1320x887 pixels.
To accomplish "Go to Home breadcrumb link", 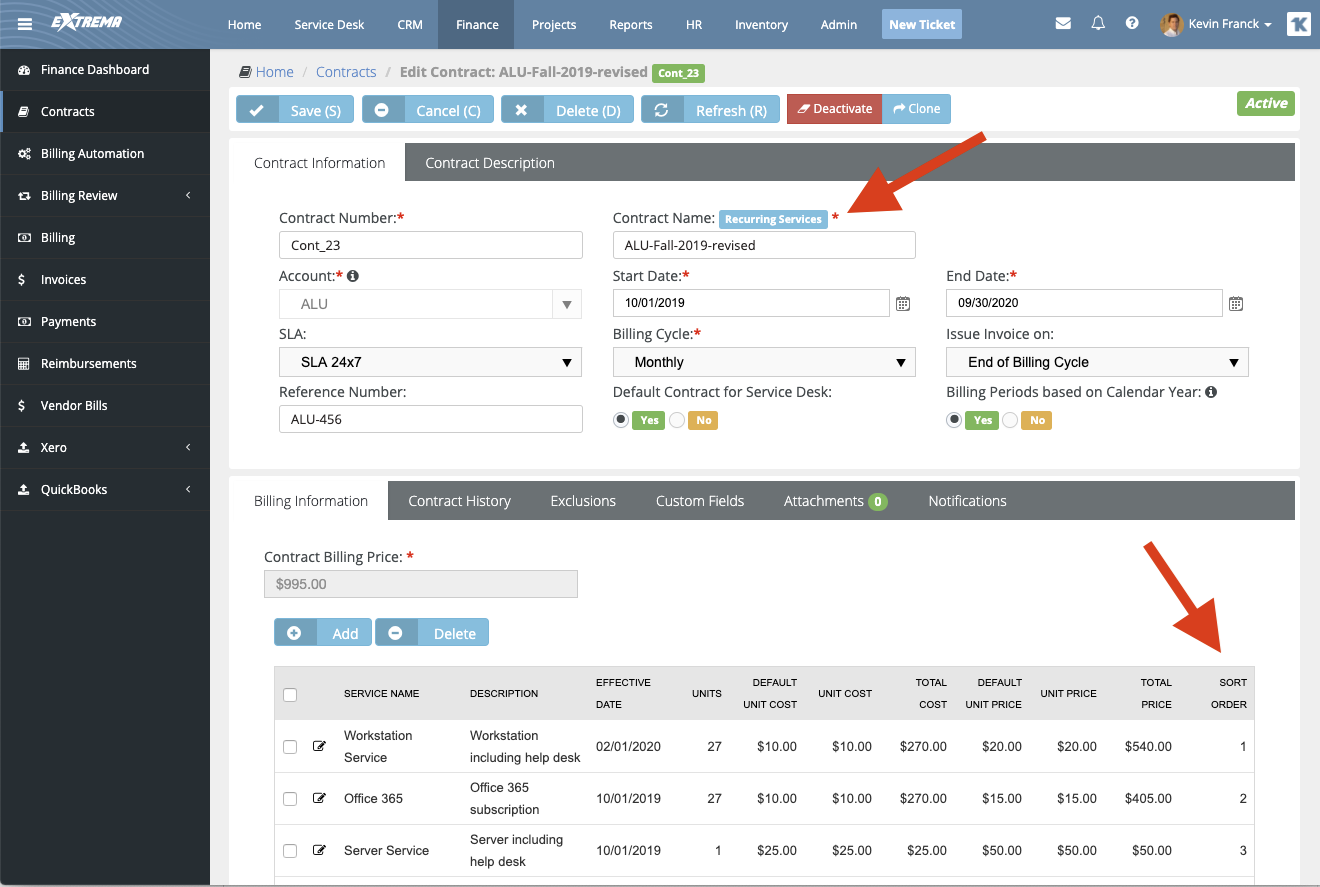I will click(x=274, y=72).
